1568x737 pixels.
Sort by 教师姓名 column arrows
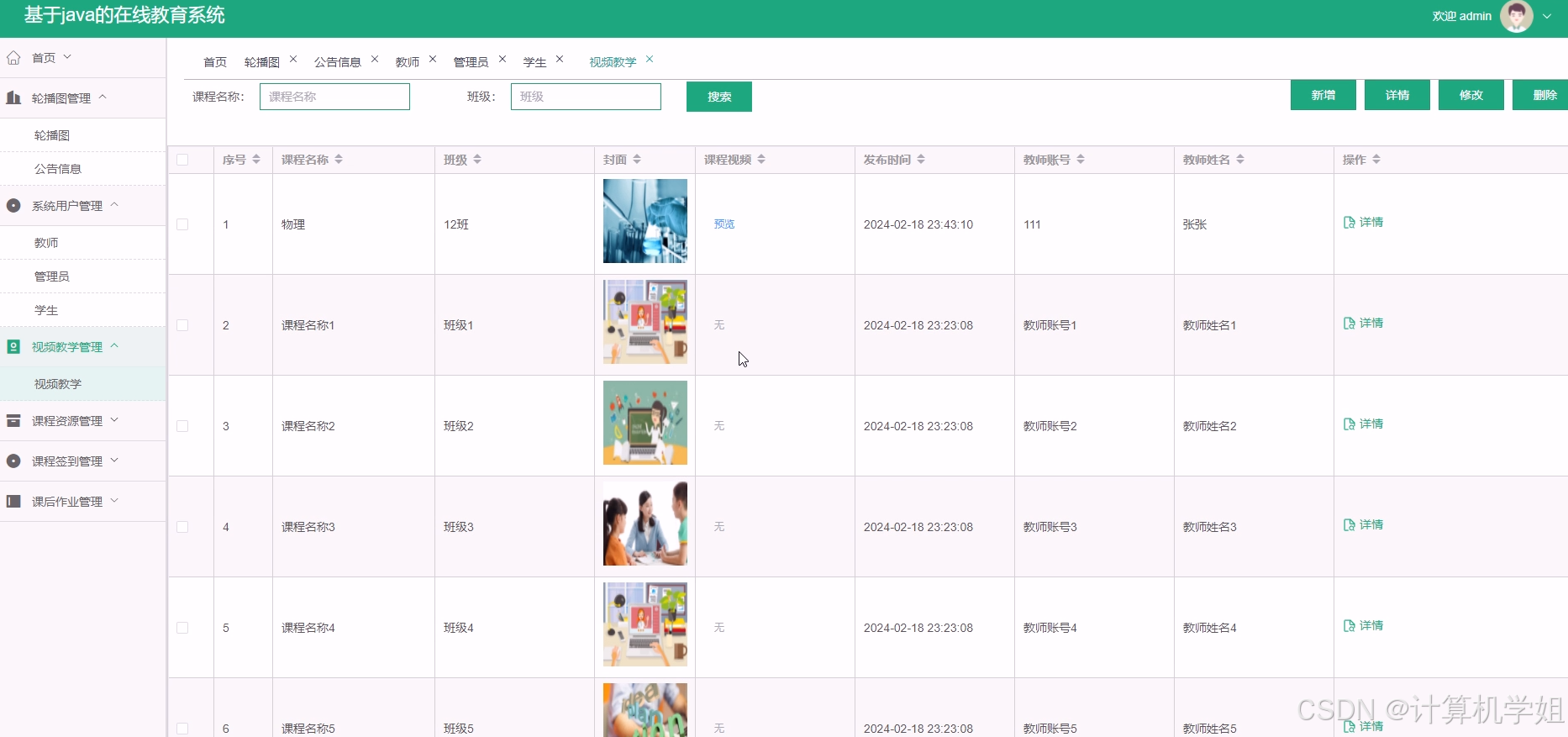point(1240,160)
